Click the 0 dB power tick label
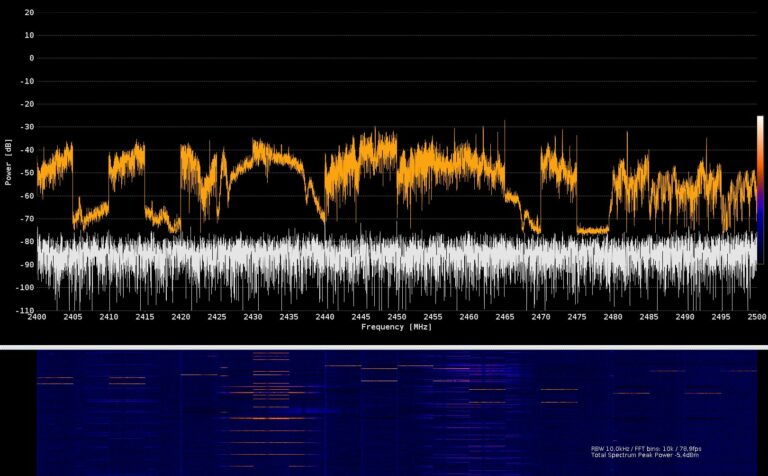Viewport: 768px width, 476px height. click(x=31, y=58)
